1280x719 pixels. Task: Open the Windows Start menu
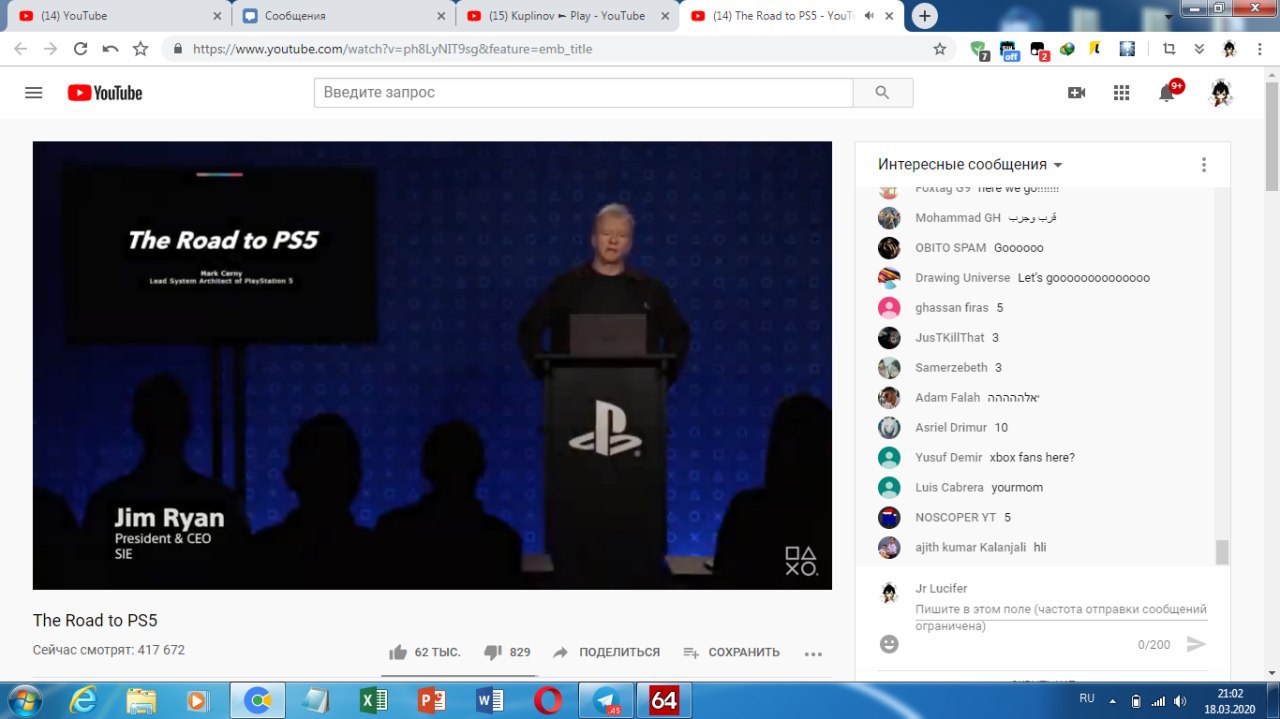pyautogui.click(x=24, y=700)
